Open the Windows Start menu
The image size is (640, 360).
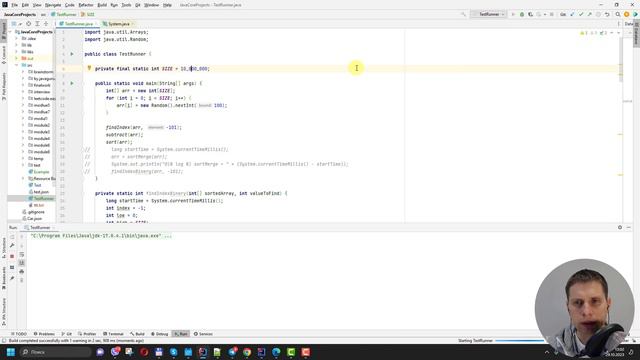tap(11, 352)
